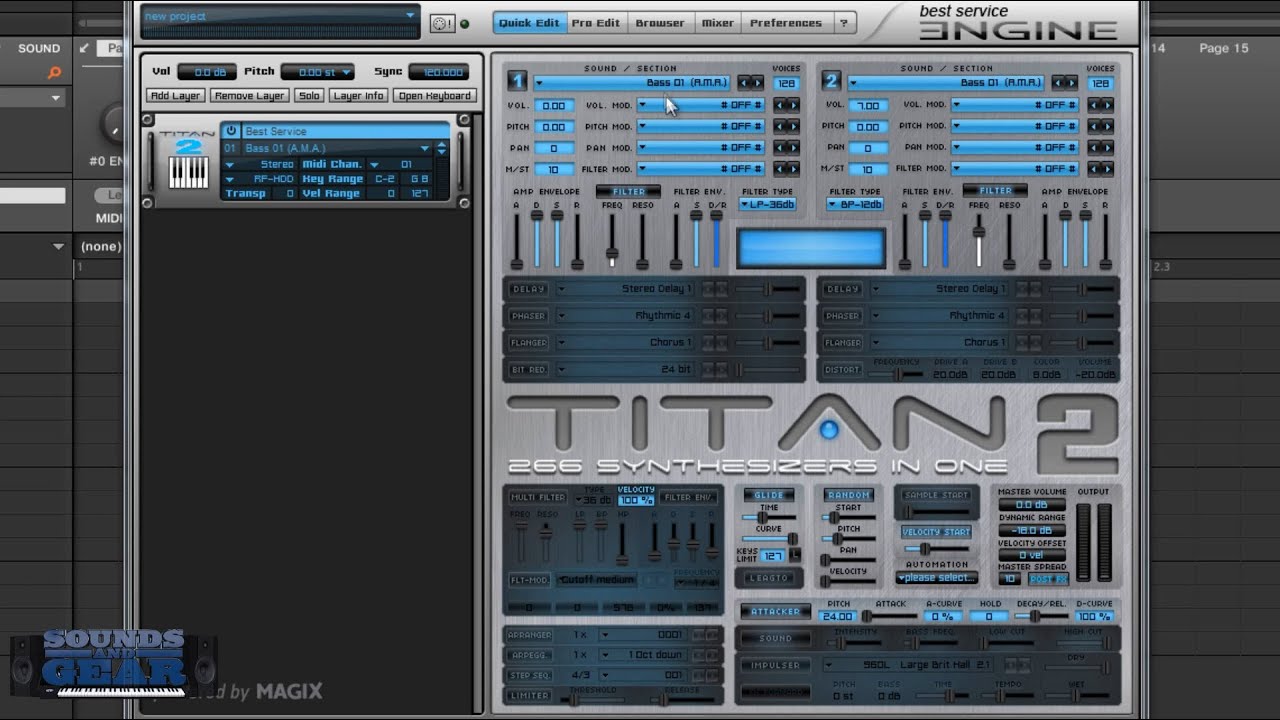Click Master Volume 0.0 dB field

click(1031, 505)
